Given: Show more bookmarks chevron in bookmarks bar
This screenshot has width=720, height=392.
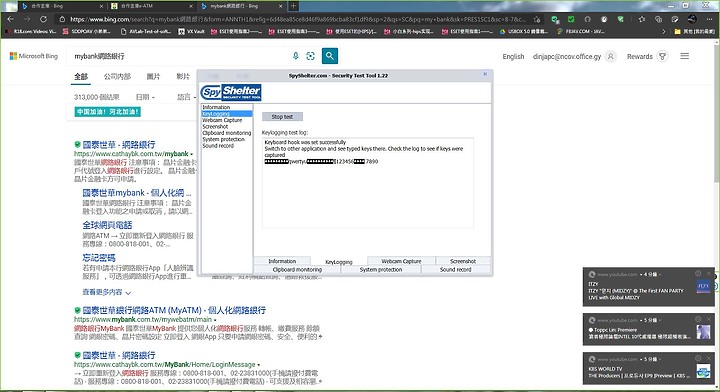Looking at the screenshot, I should [x=663, y=32].
